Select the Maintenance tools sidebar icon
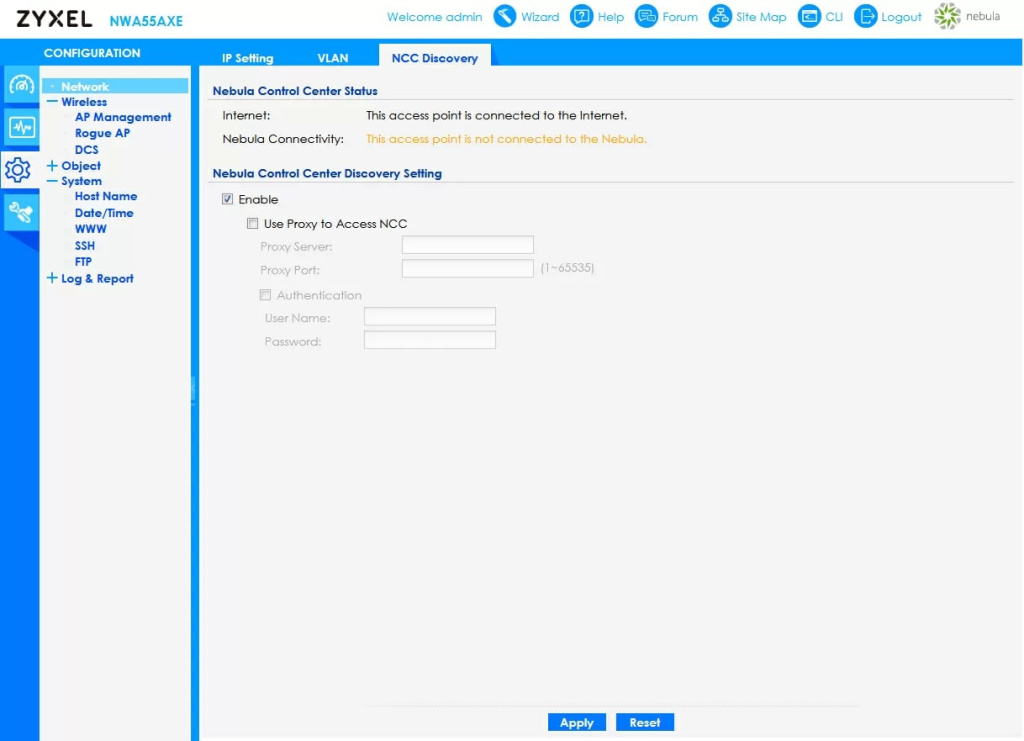1024x741 pixels. tap(21, 211)
